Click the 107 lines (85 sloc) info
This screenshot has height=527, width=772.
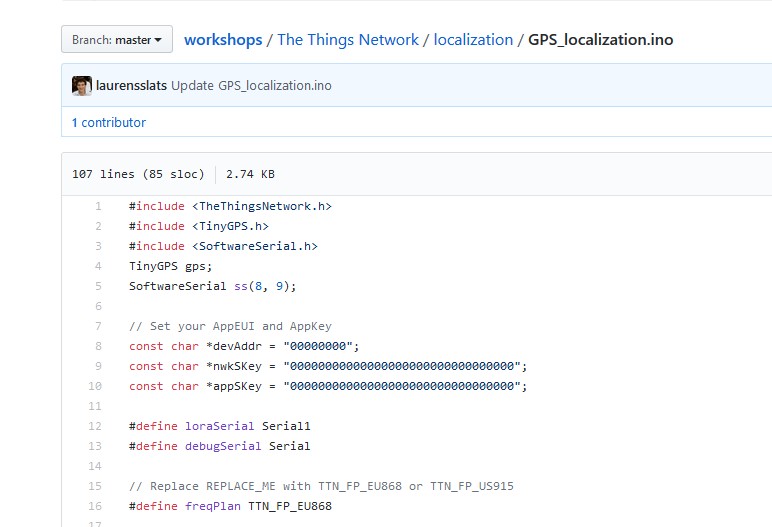138,174
